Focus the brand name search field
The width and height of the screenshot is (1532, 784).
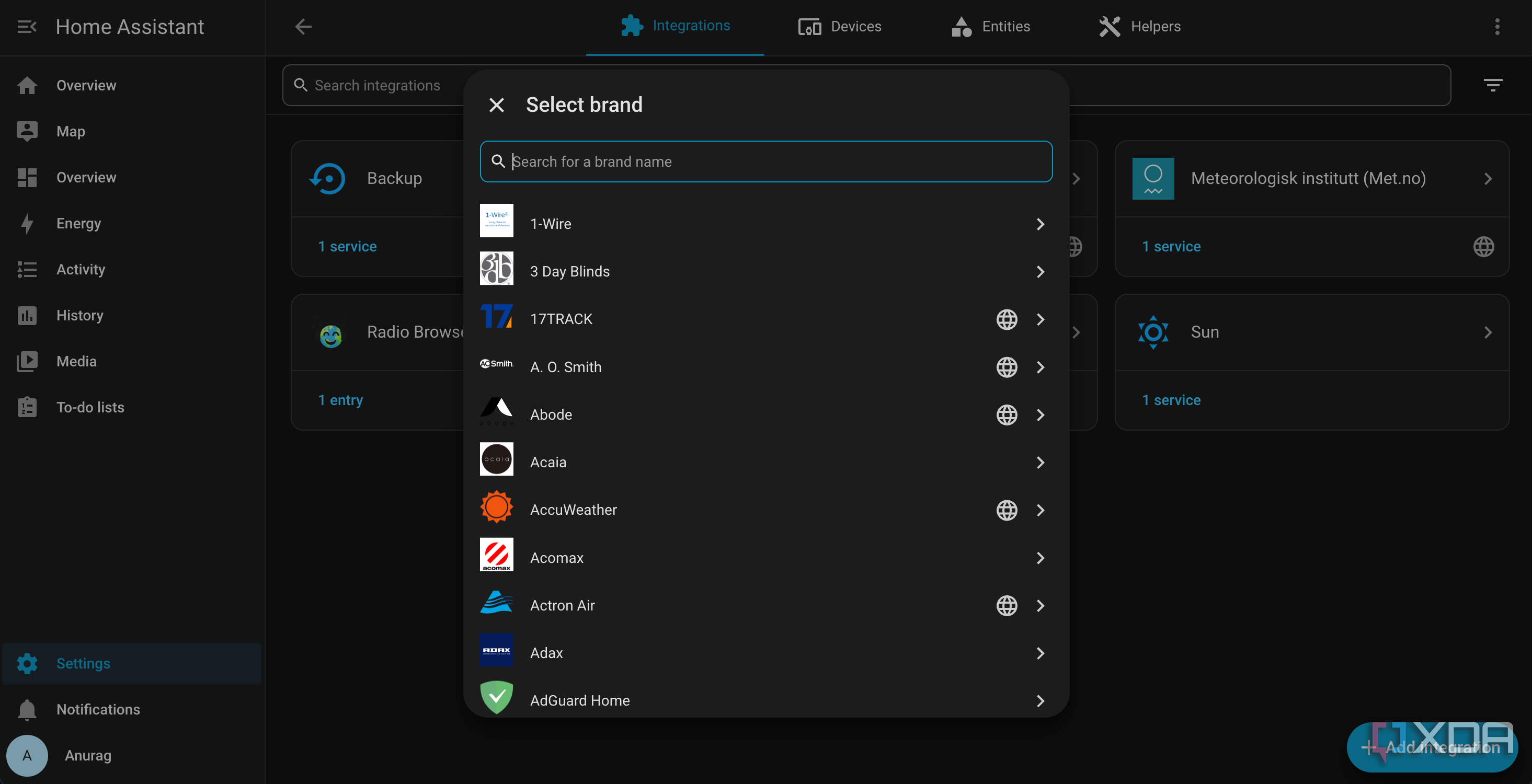point(766,162)
